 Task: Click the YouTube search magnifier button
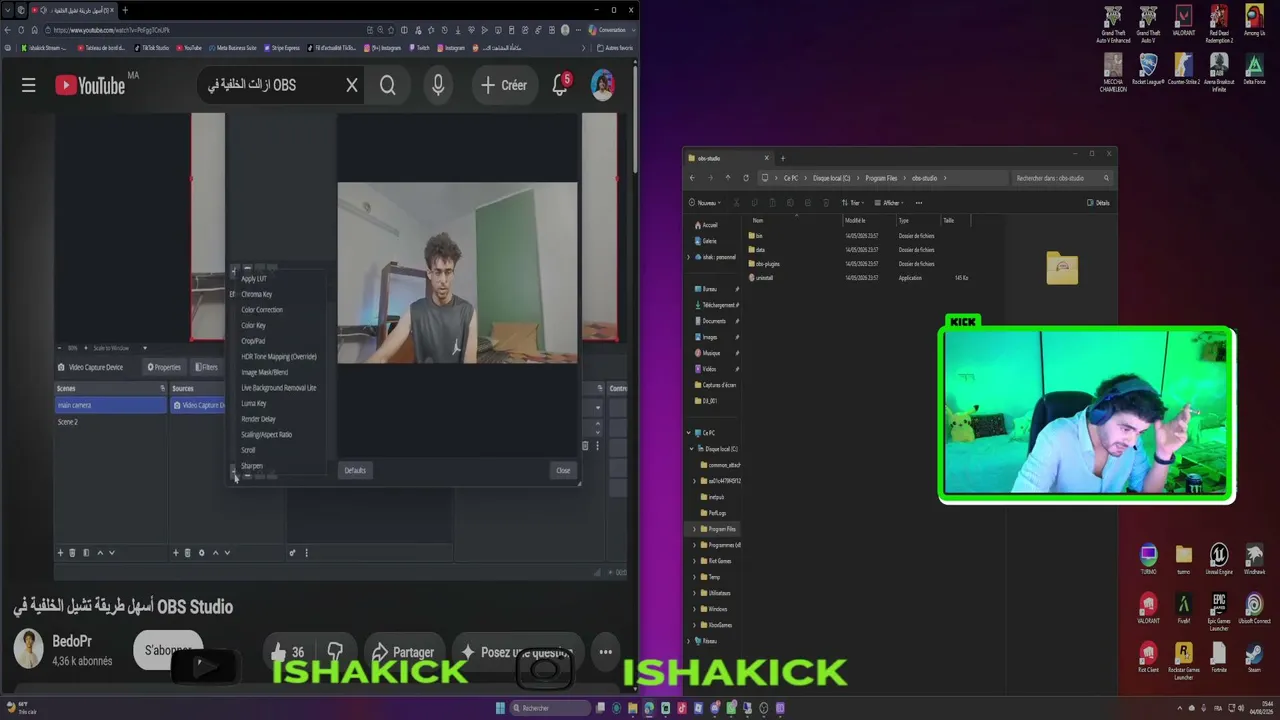(387, 86)
